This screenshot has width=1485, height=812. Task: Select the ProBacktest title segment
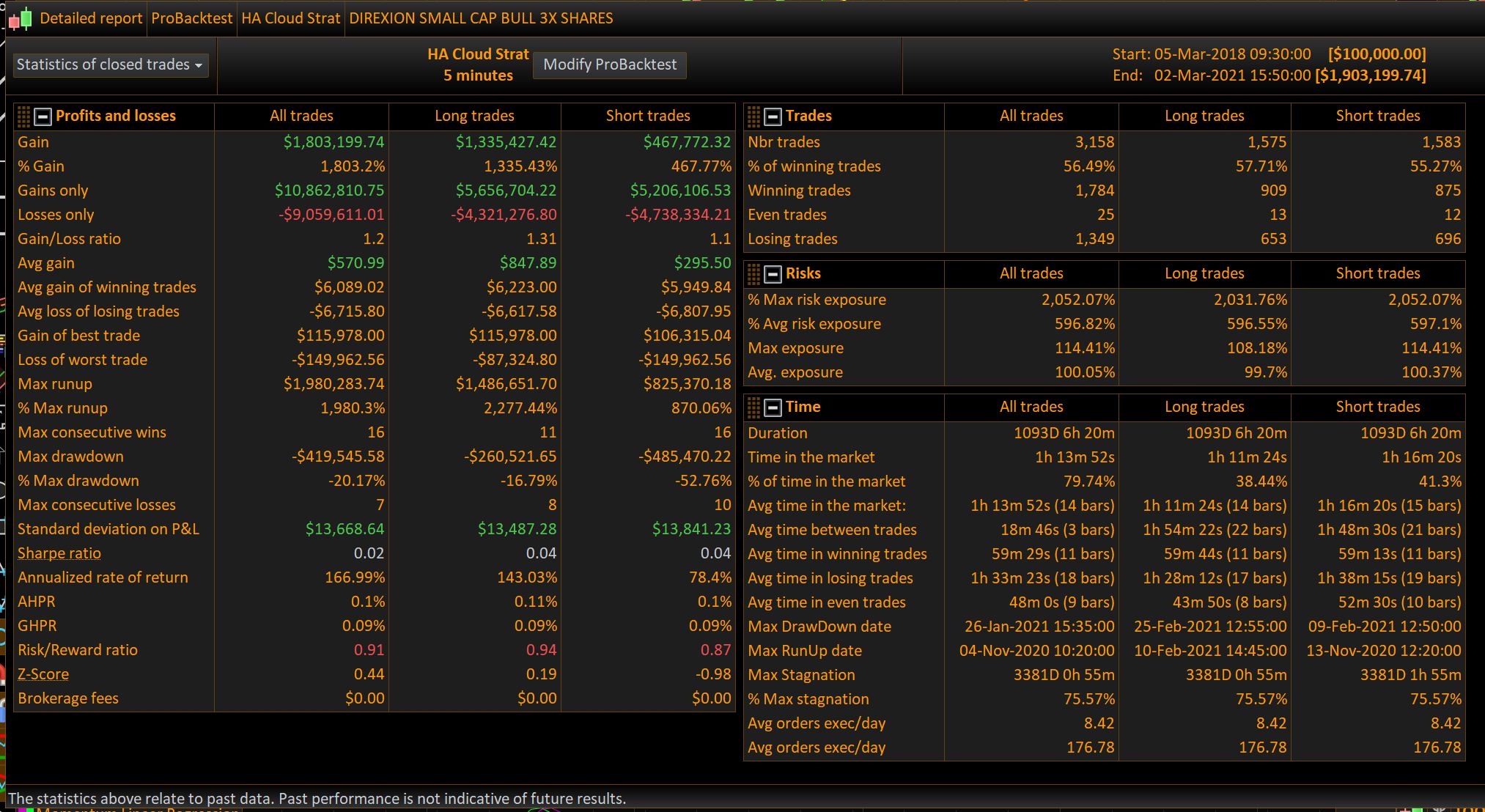click(x=191, y=18)
